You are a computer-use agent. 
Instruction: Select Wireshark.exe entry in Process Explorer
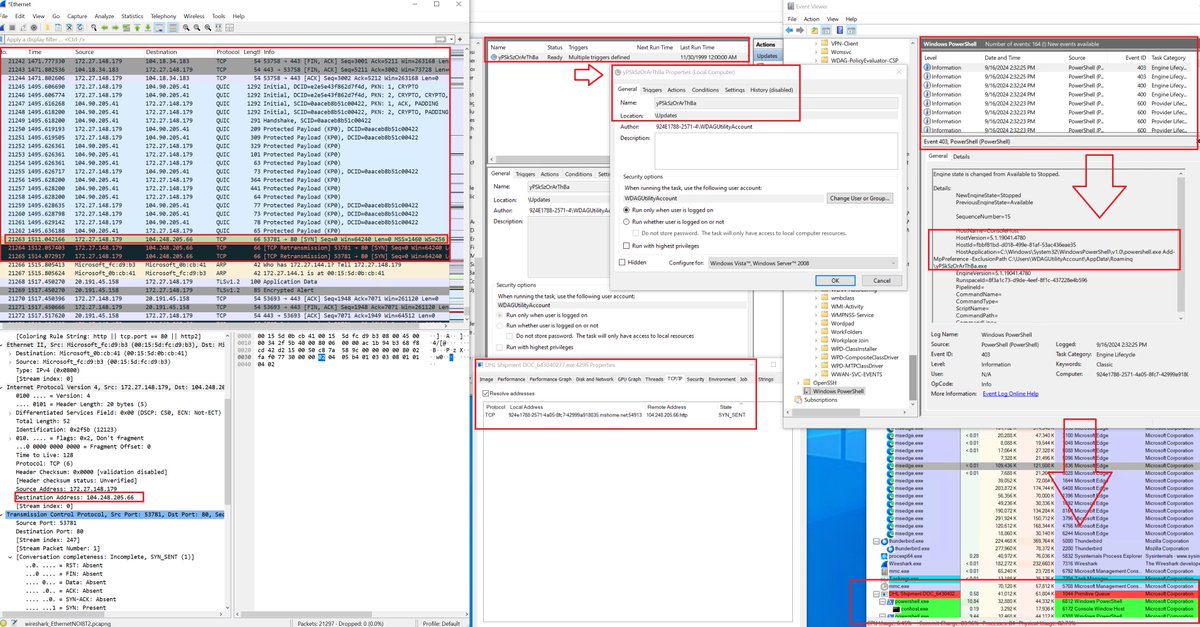click(905, 564)
